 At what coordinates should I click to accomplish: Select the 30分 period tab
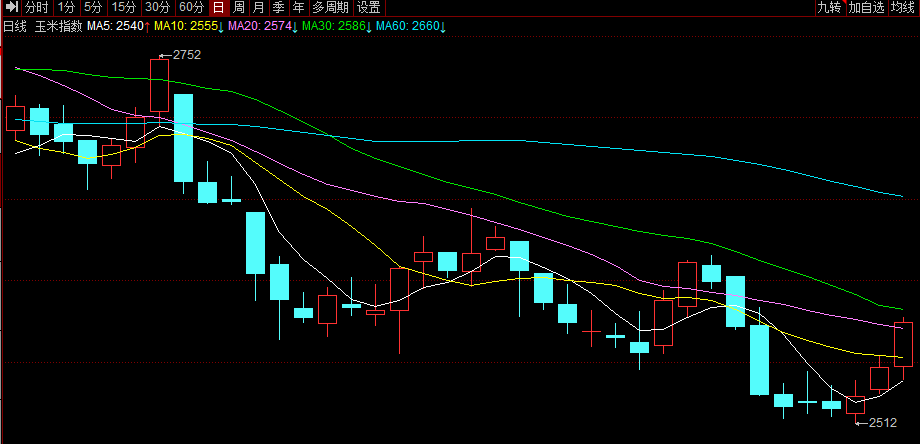click(x=158, y=8)
